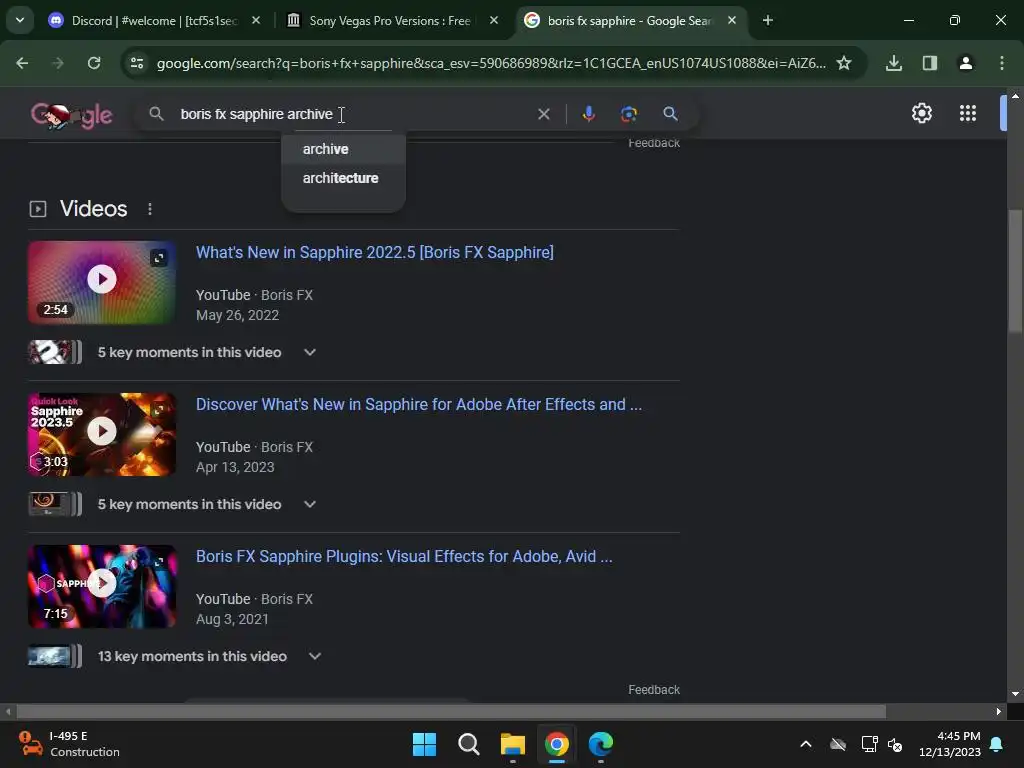Open the muted volume tray icon
1024x768 pixels.
tap(895, 744)
